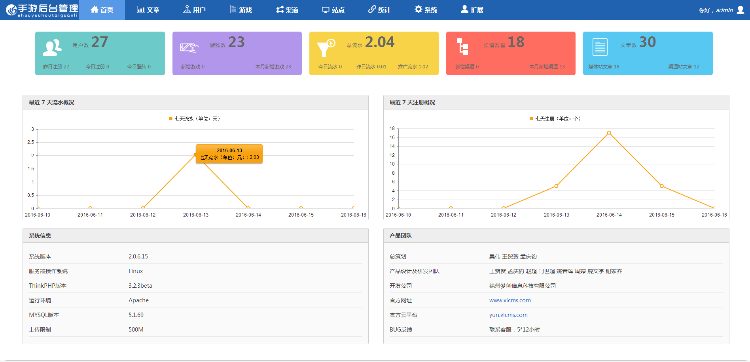Screen dimensions: 750x362
Task: Open the nav item with gear icon
Action: 425,10
